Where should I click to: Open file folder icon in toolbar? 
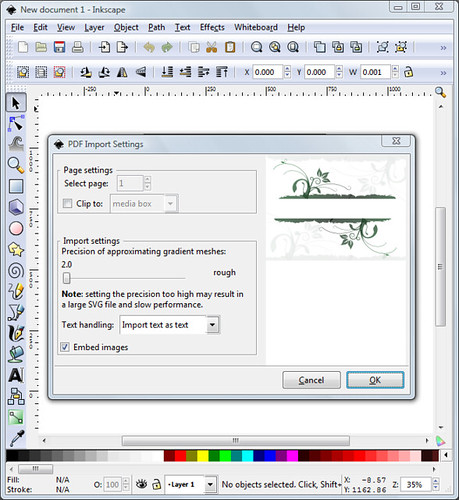click(x=41, y=47)
